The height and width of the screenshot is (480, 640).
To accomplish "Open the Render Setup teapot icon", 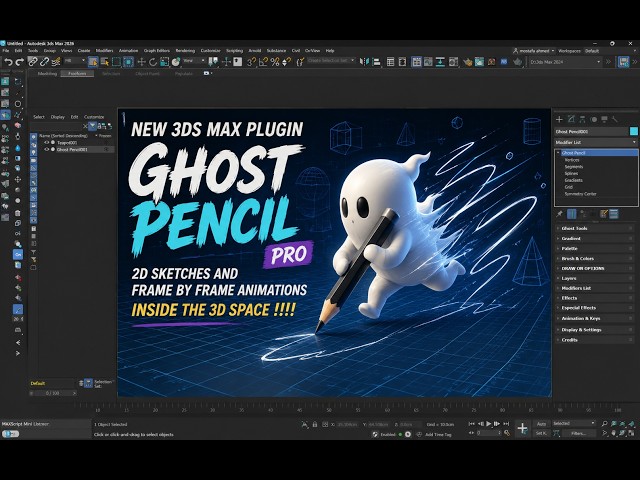I will pos(468,62).
